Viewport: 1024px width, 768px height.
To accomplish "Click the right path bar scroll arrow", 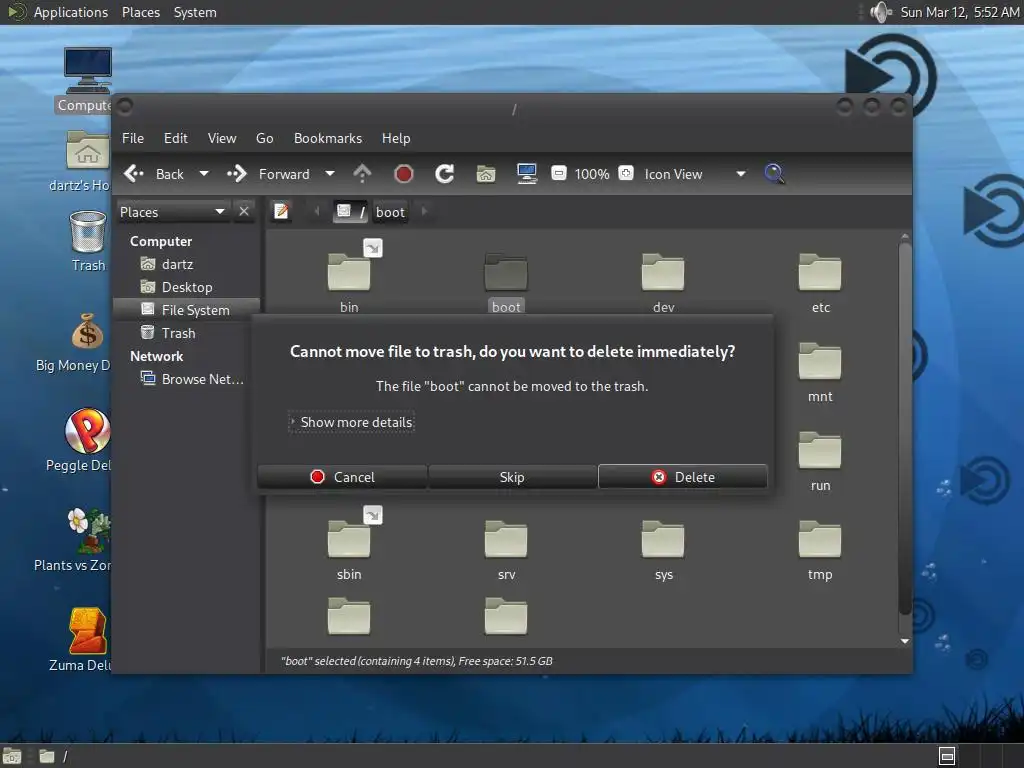I will coord(424,212).
